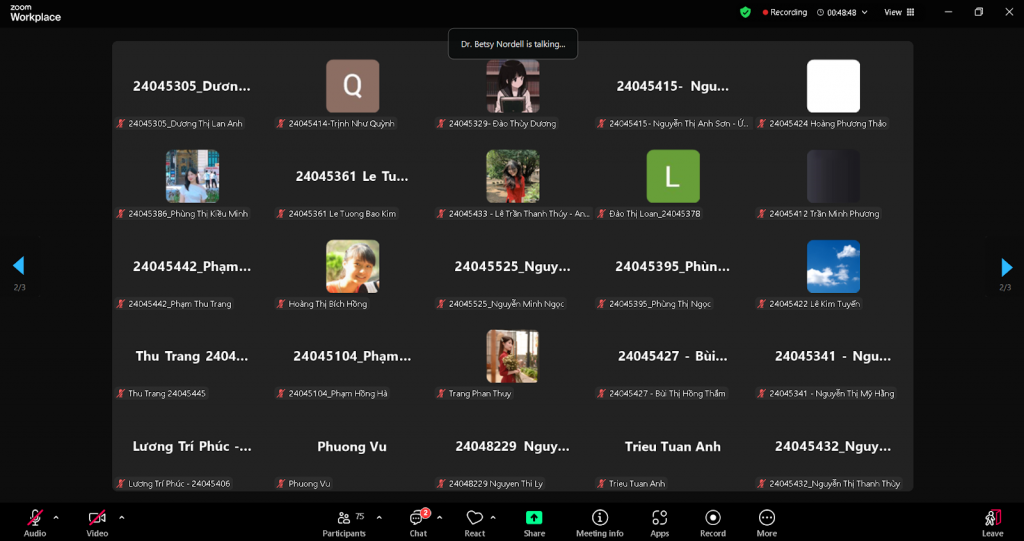
Task: Open the More options menu
Action: tap(767, 523)
